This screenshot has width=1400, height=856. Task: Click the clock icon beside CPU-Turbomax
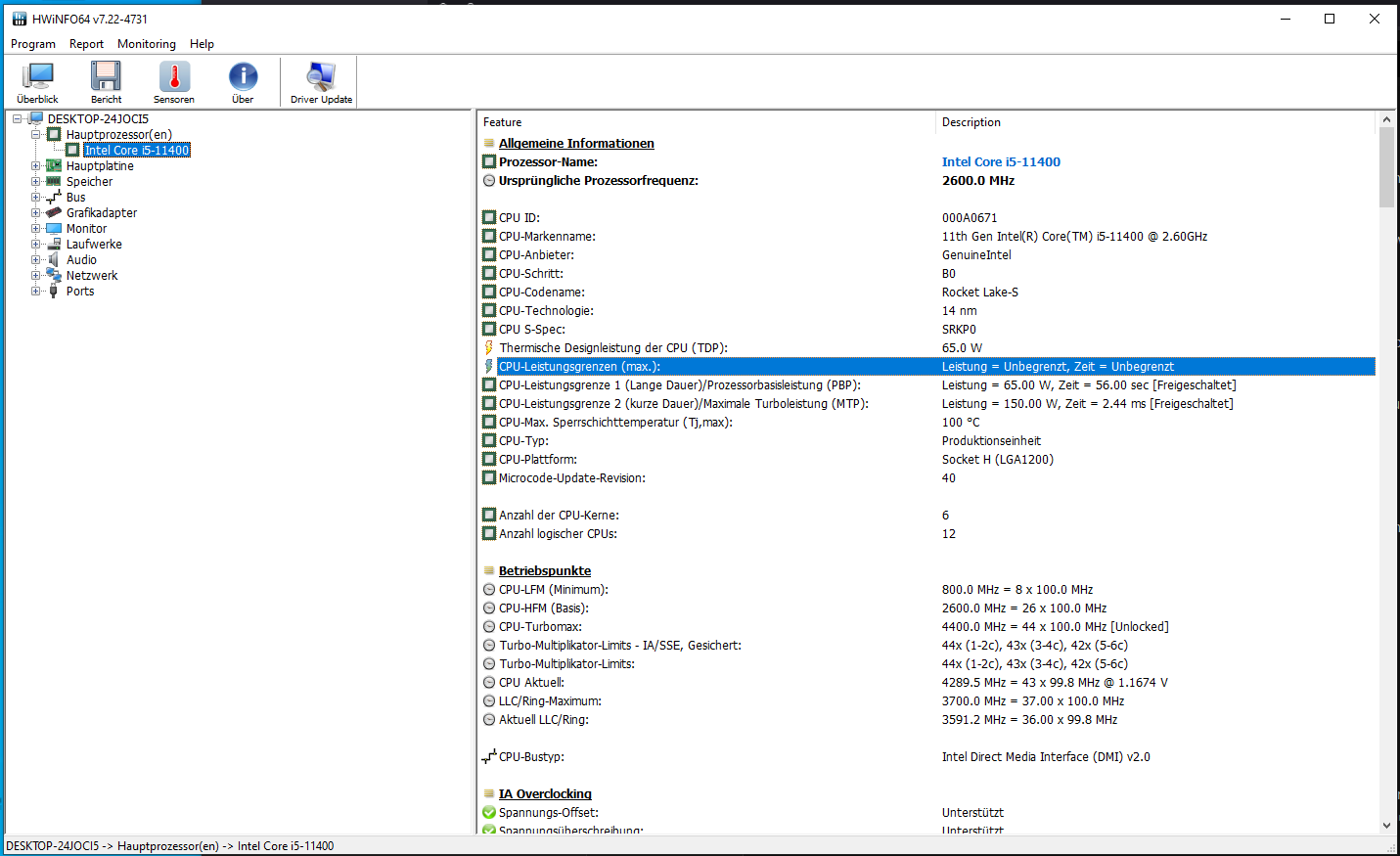[x=489, y=626]
